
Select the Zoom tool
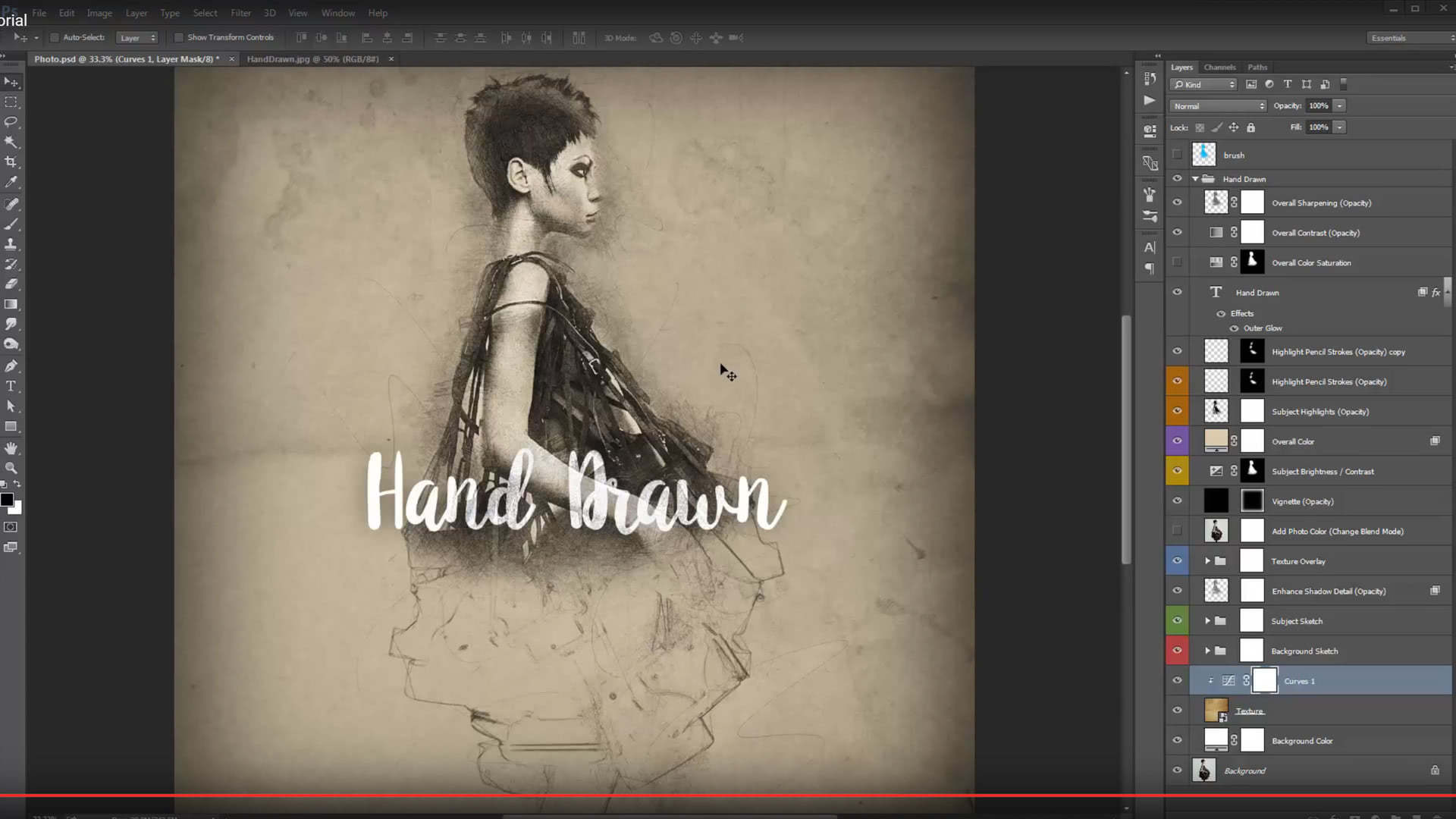coord(11,468)
